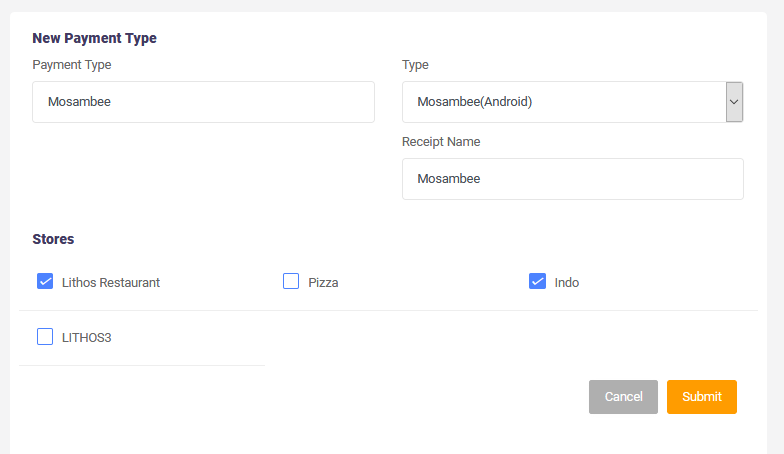Click the Type field label
The height and width of the screenshot is (454, 784).
tap(415, 65)
